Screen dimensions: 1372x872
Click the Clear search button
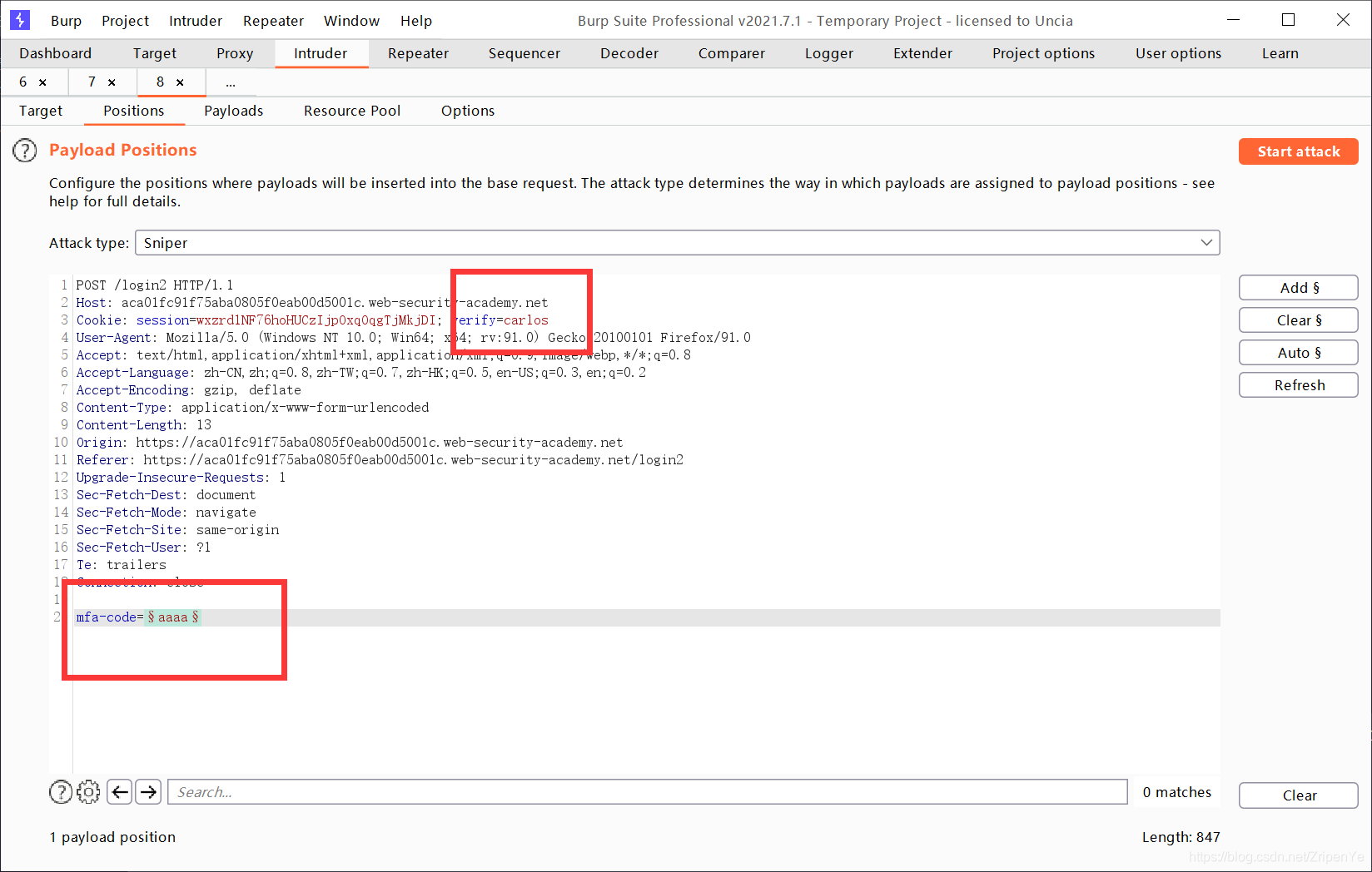[x=1299, y=795]
